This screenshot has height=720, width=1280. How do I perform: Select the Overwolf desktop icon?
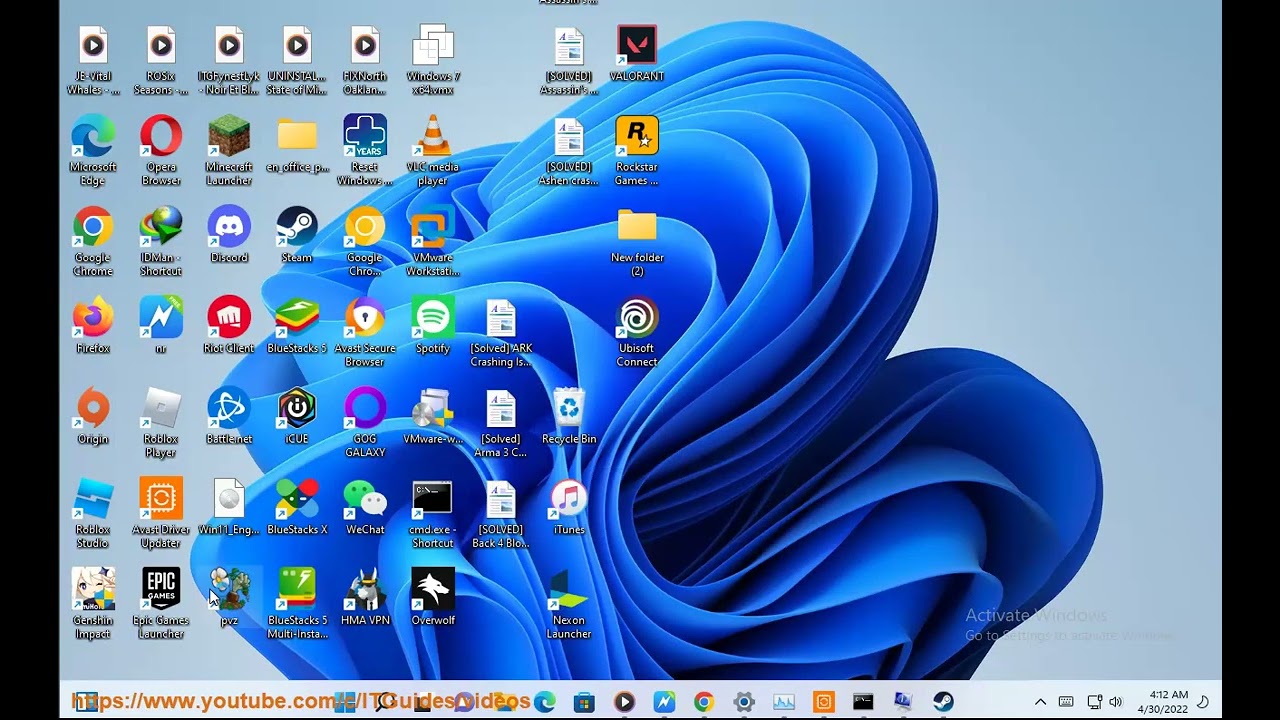[x=433, y=597]
